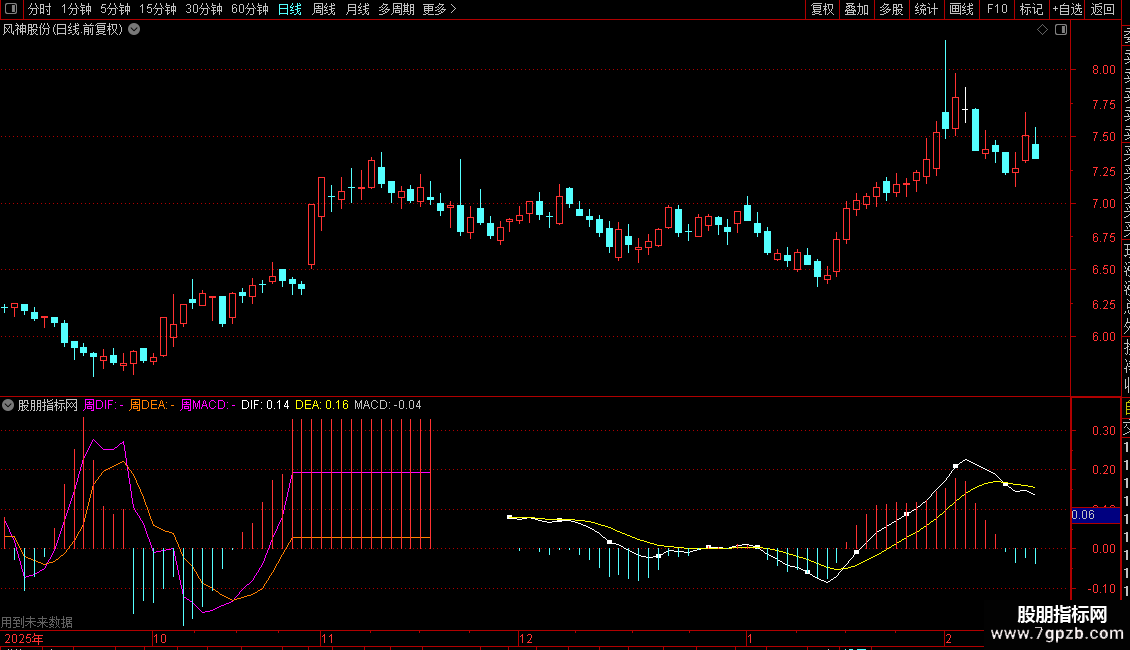Toggle the right info panel icon beside diamond

(x=1061, y=30)
